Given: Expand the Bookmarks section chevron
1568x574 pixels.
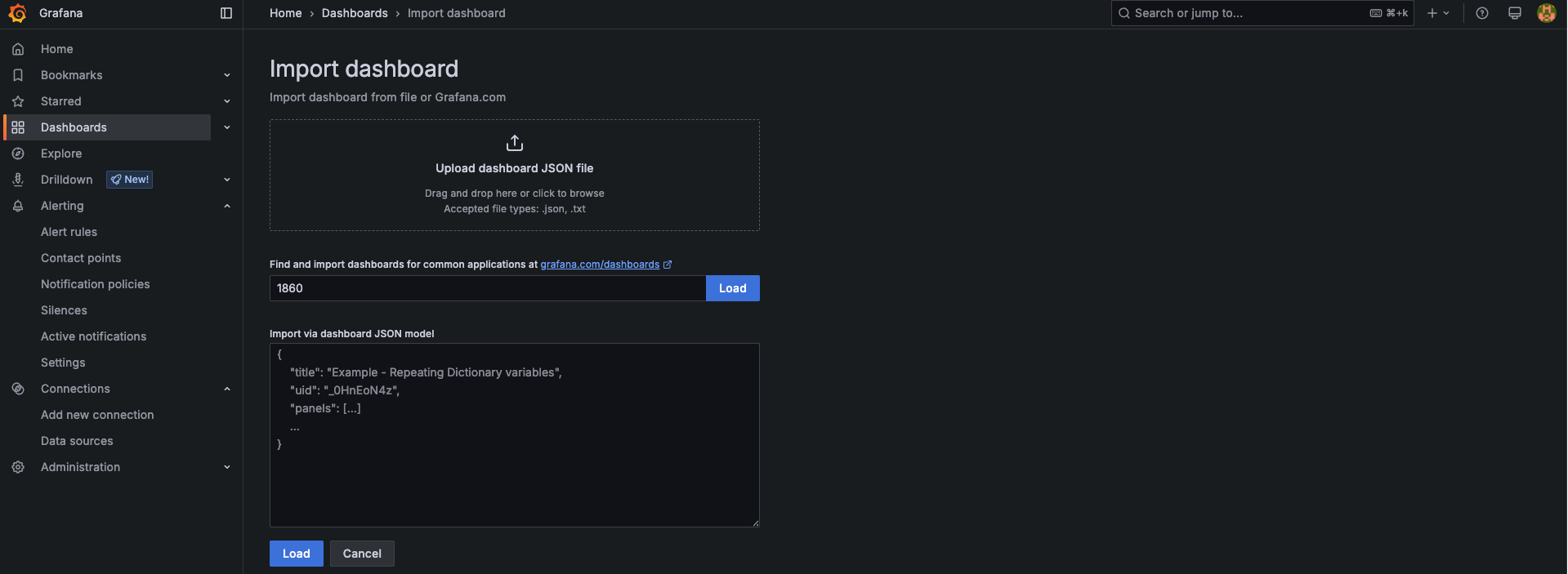Looking at the screenshot, I should point(227,75).
